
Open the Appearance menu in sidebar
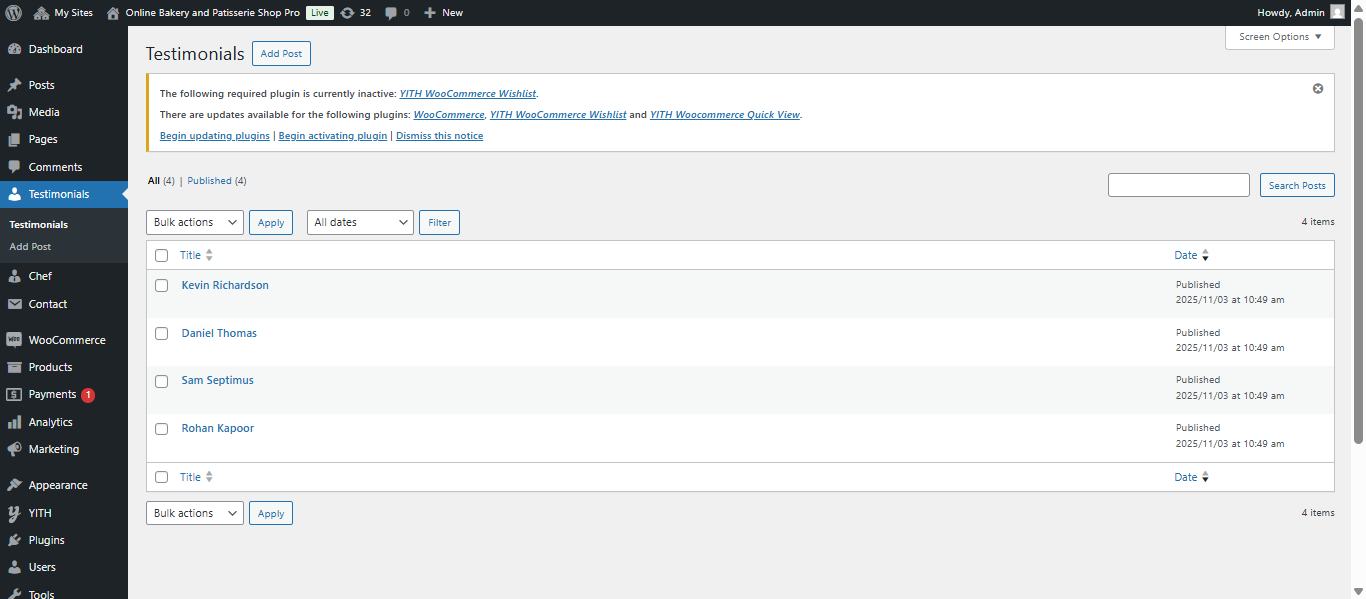tap(58, 485)
